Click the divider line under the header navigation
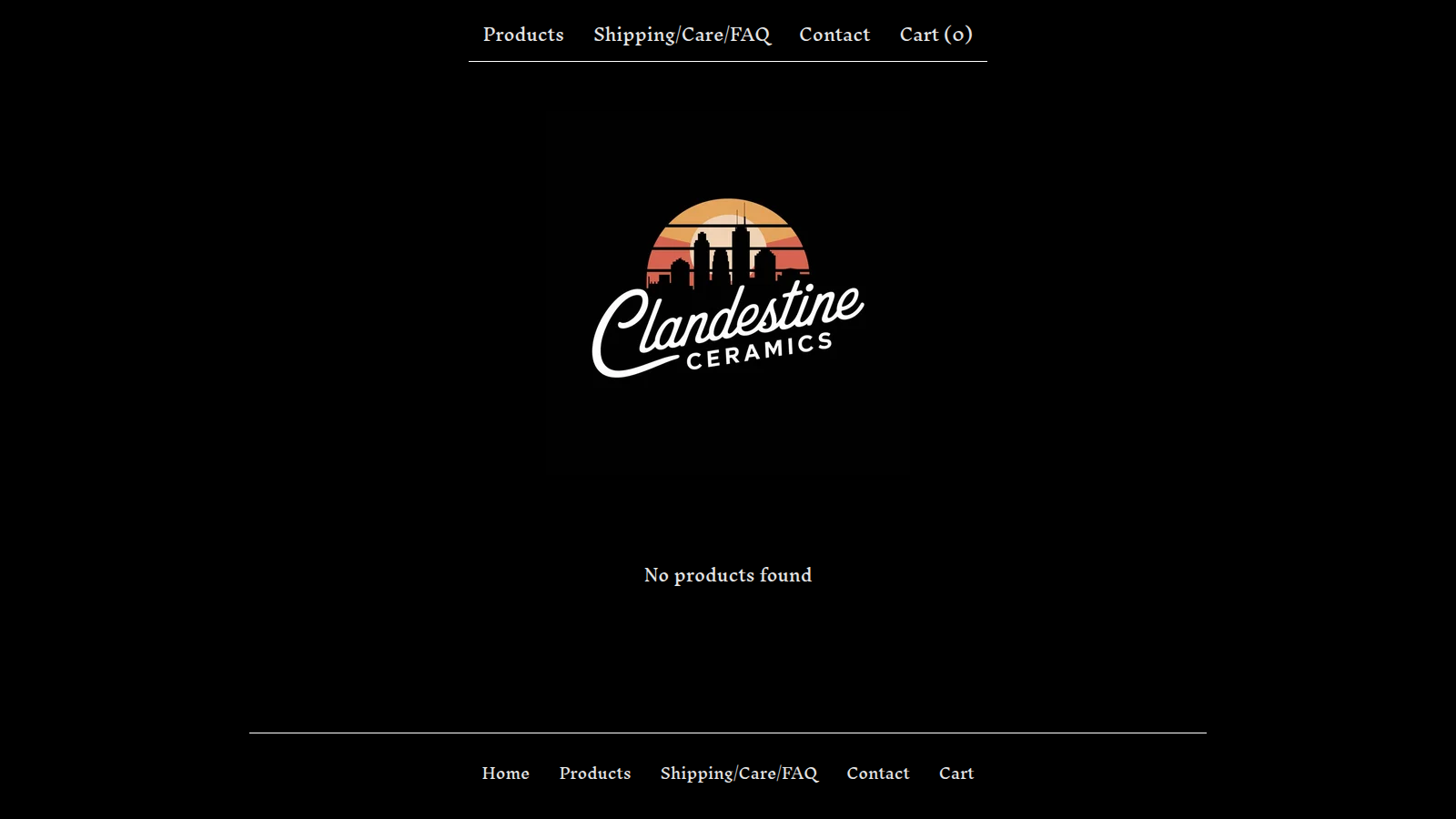 (x=727, y=62)
